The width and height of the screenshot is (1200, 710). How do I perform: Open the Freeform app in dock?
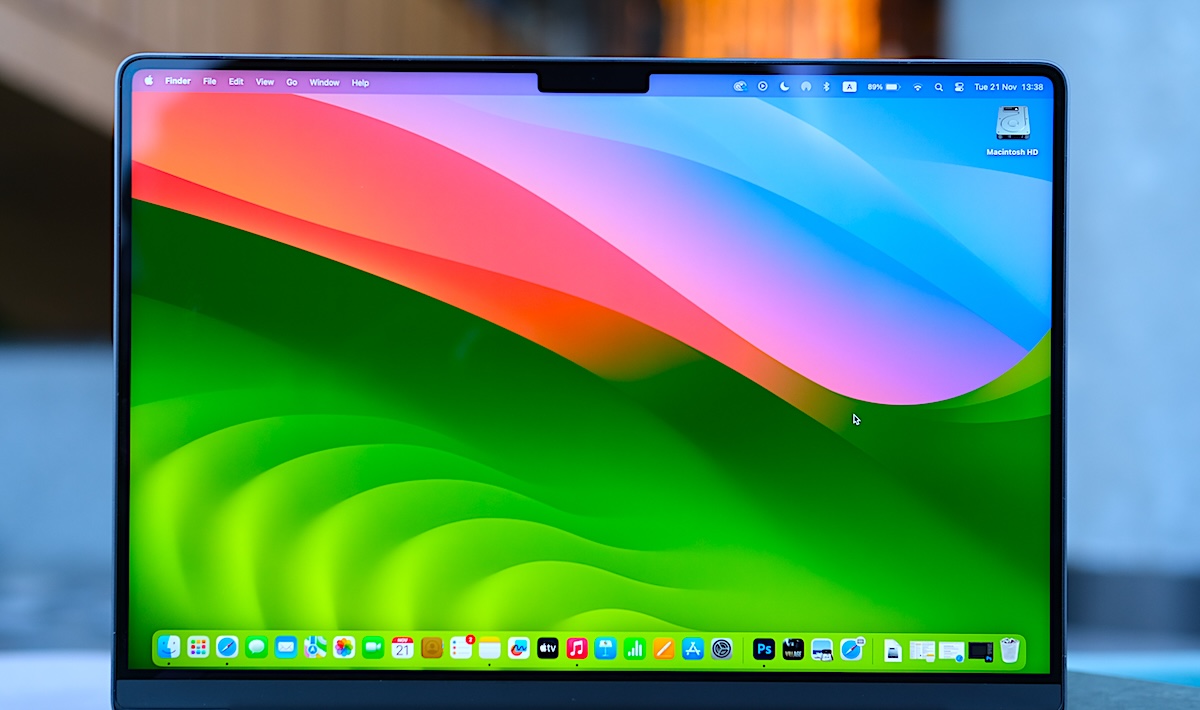[518, 648]
